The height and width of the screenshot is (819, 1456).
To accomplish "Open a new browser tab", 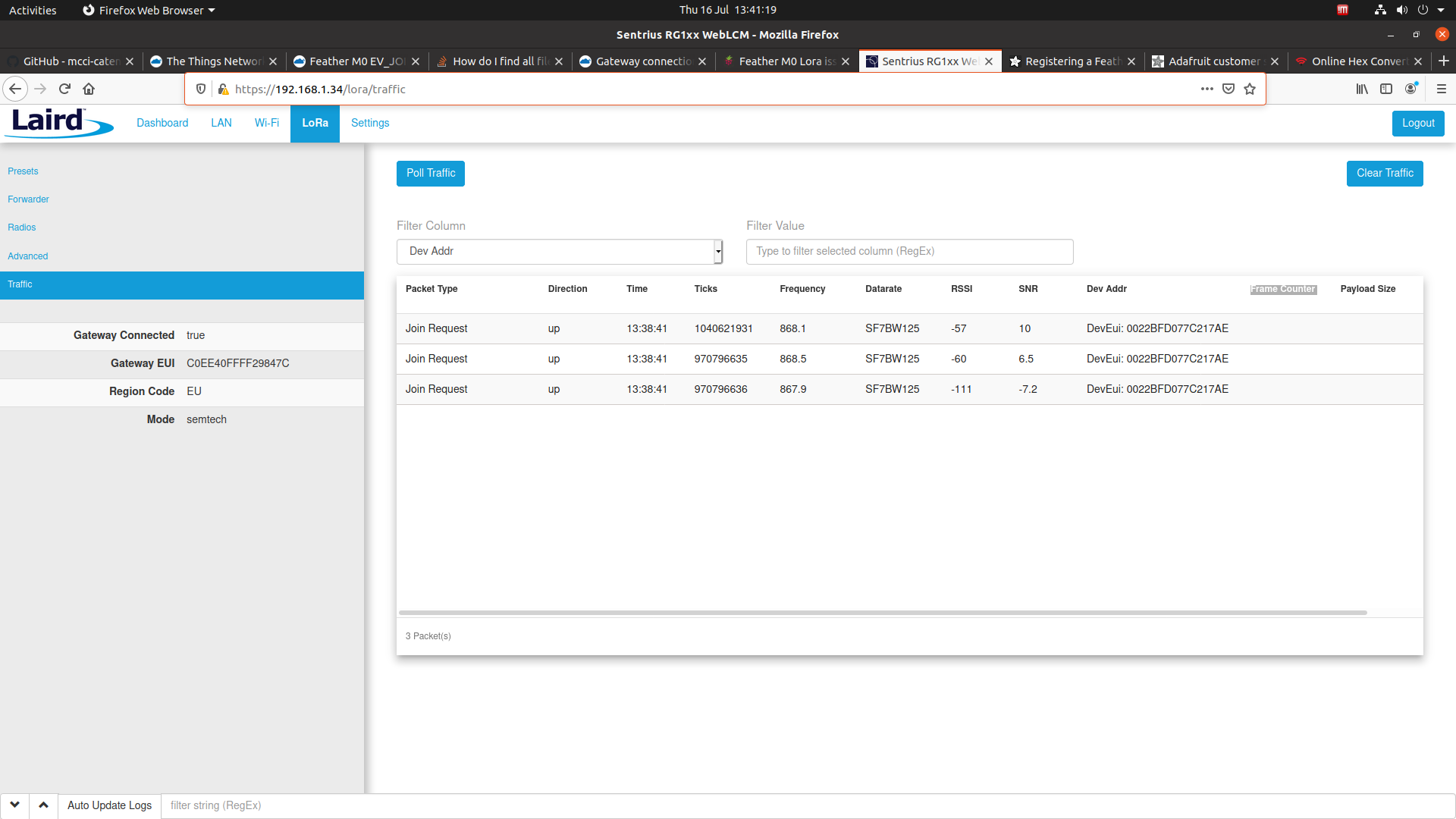I will (x=1444, y=61).
